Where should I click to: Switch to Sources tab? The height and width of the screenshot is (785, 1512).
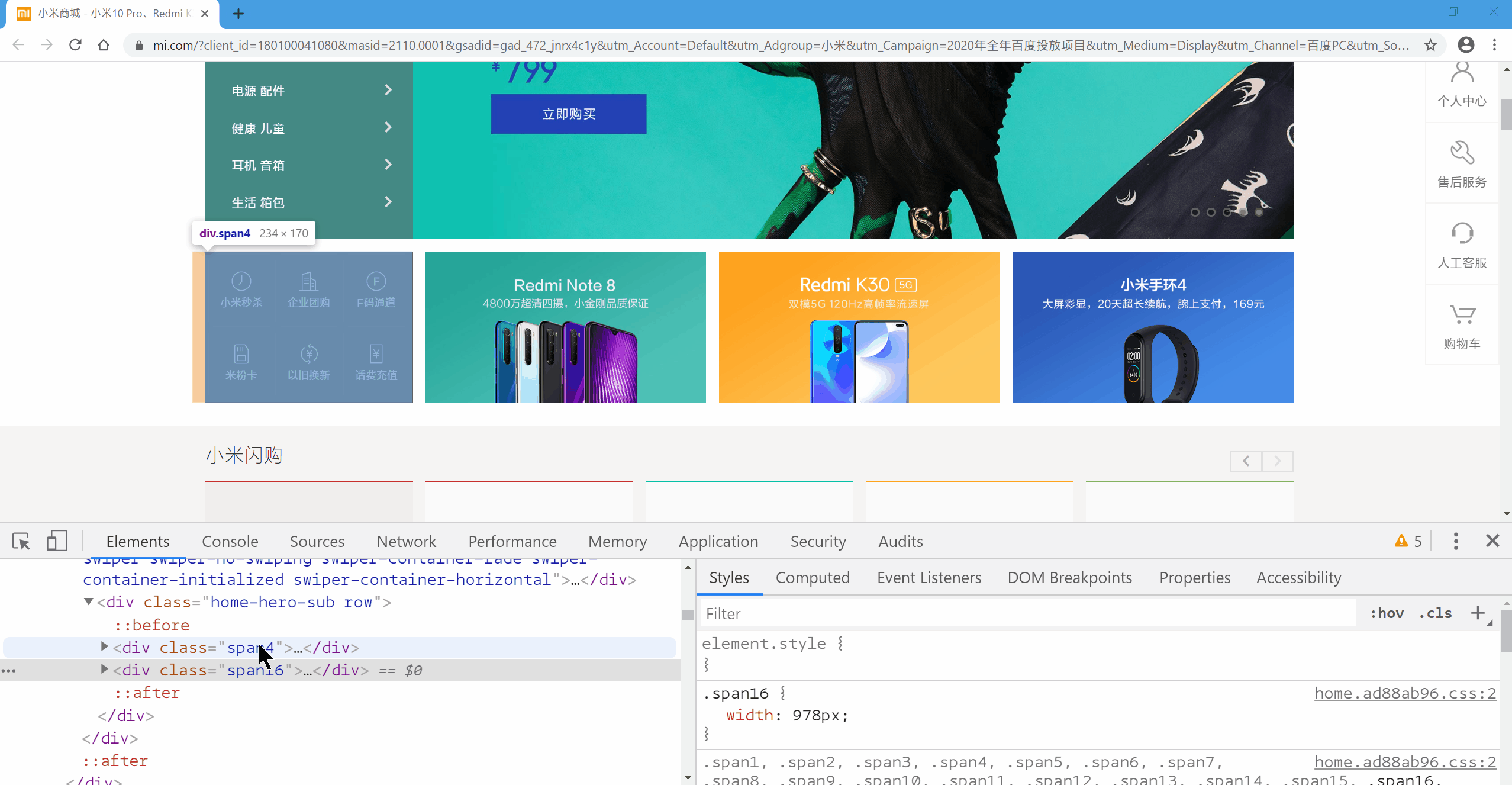point(317,541)
